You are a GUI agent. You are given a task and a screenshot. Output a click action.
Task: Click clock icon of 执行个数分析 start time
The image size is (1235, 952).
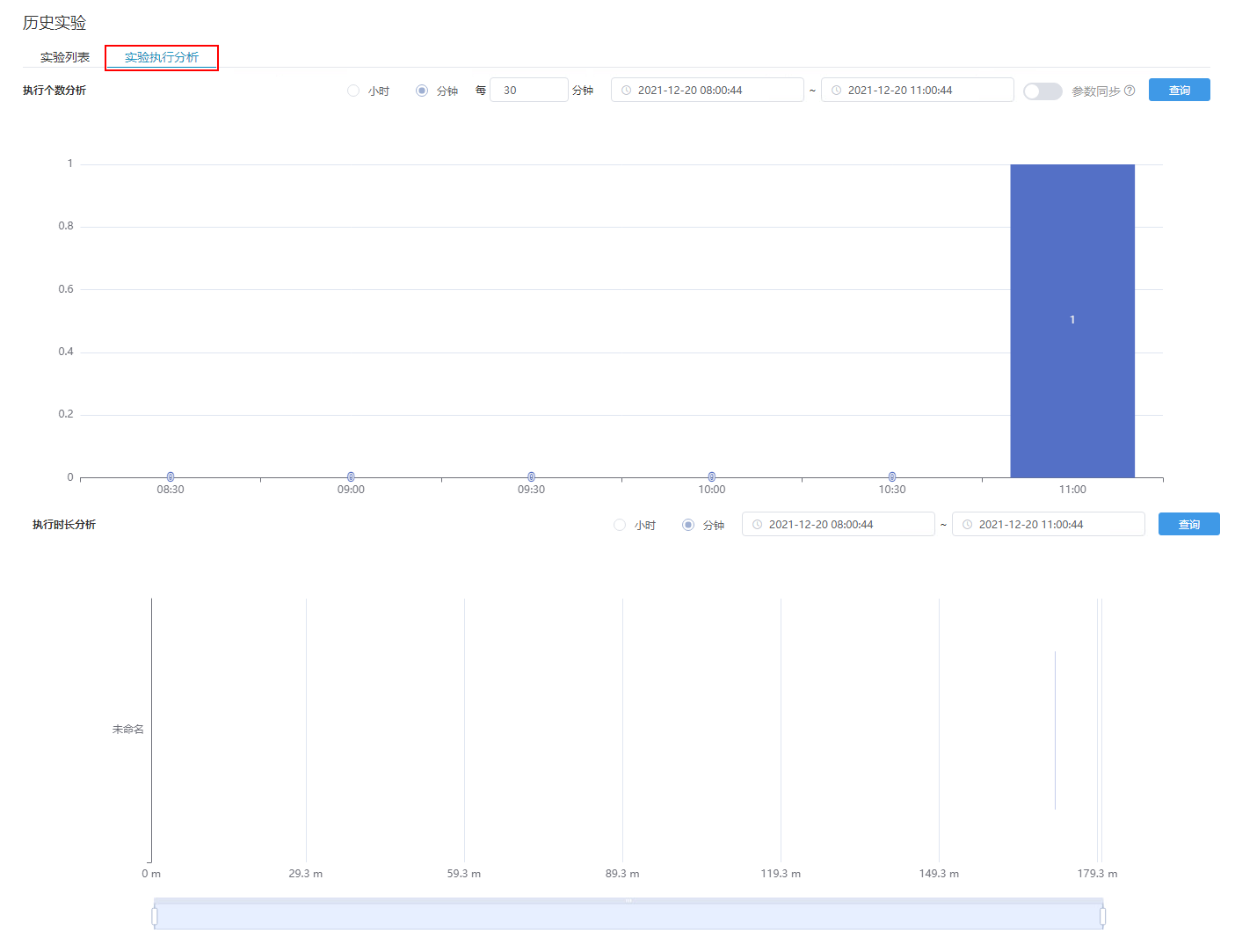coord(627,90)
